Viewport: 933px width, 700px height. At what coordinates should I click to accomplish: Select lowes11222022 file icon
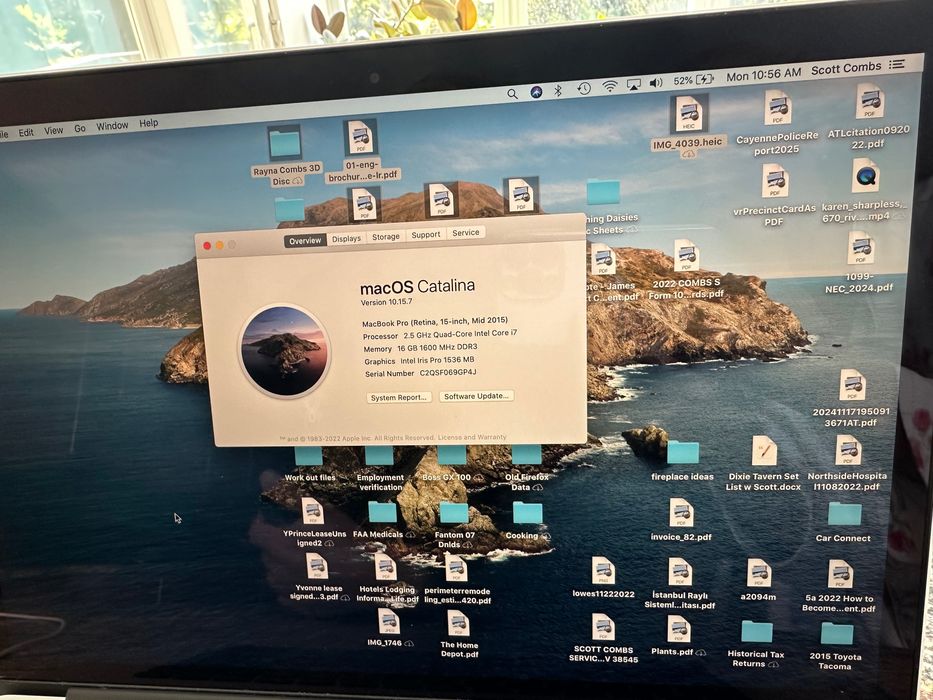(x=603, y=571)
